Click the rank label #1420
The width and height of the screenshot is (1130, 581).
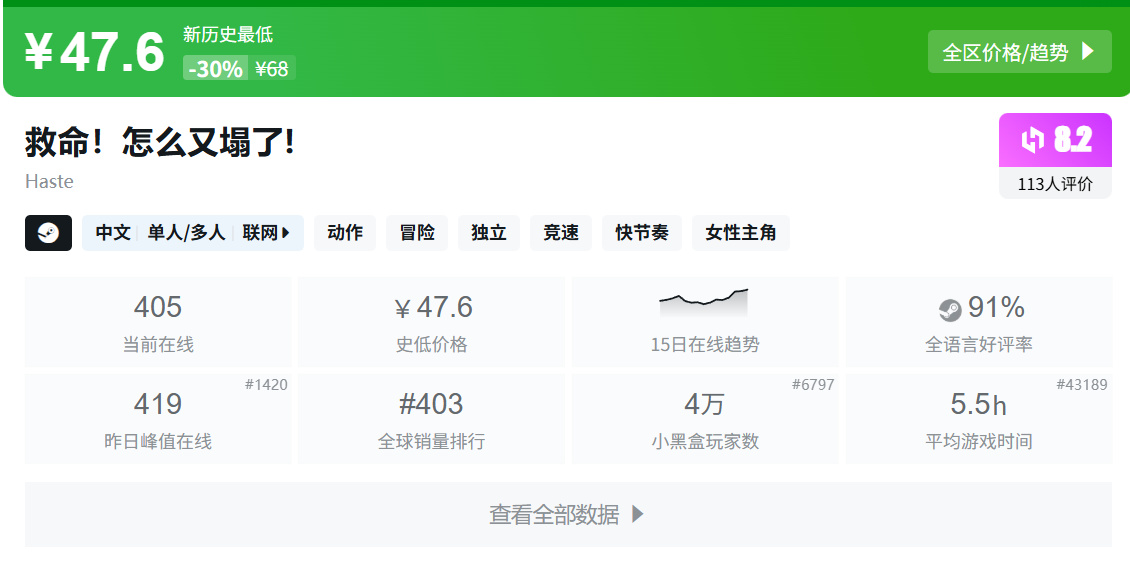266,384
